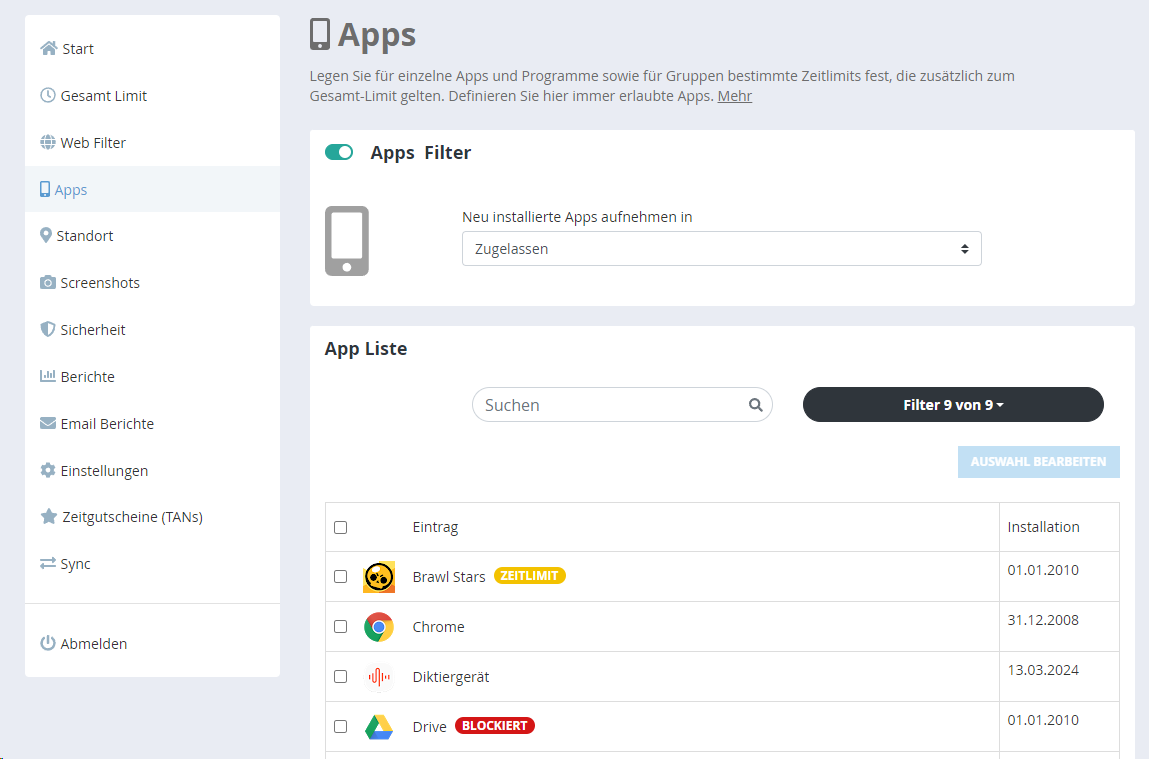This screenshot has width=1149, height=759.
Task: Click installation date 13.03.2024
Action: [1043, 670]
